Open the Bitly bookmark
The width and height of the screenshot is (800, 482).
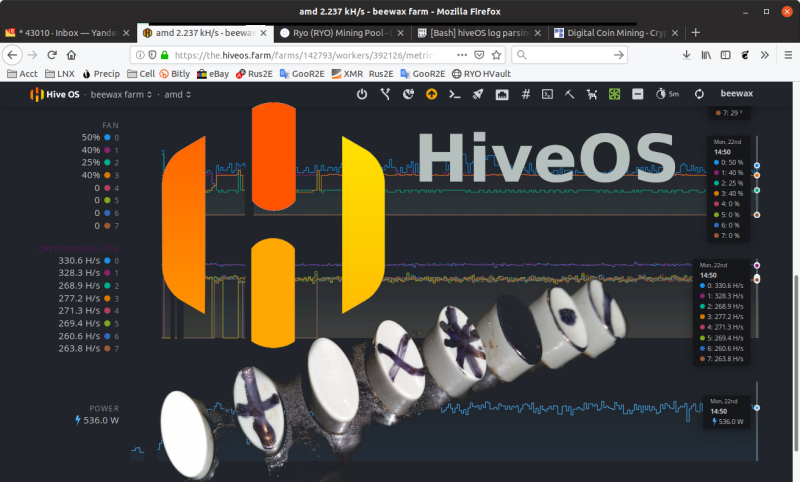(174, 74)
